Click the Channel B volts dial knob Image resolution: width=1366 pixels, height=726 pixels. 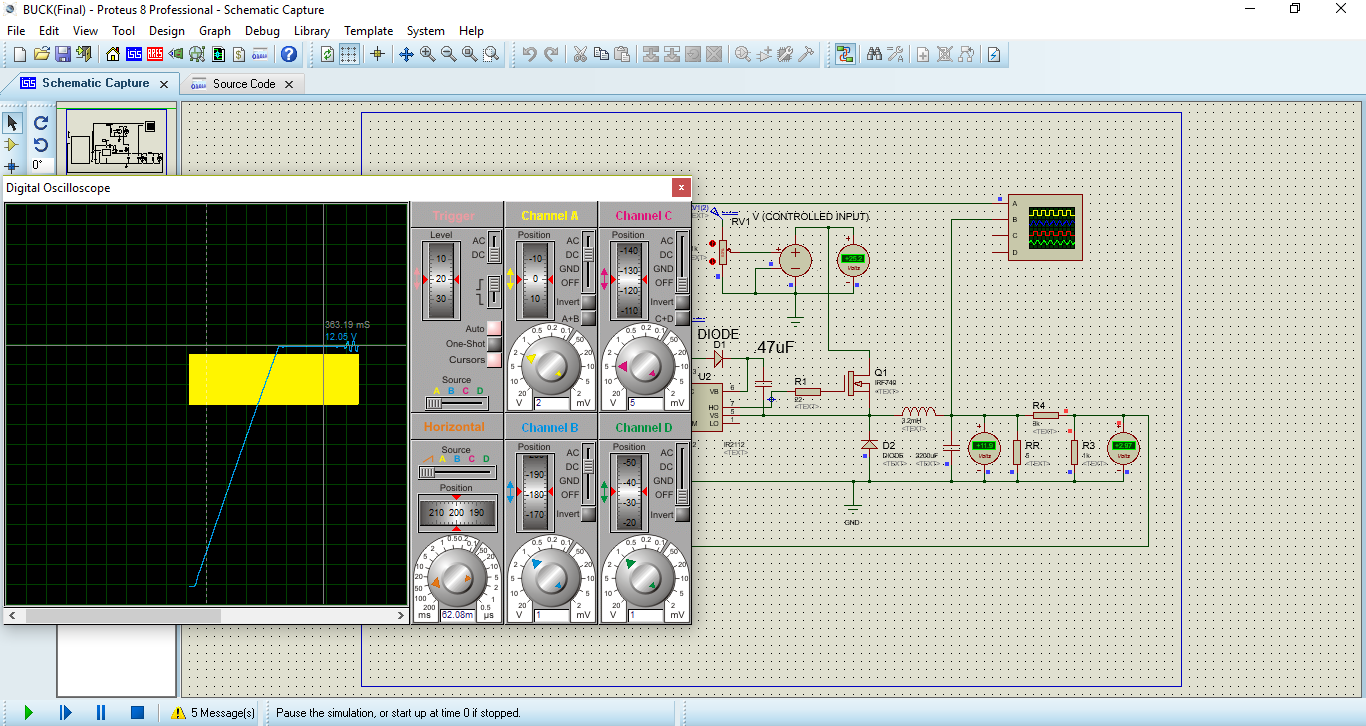[x=551, y=576]
